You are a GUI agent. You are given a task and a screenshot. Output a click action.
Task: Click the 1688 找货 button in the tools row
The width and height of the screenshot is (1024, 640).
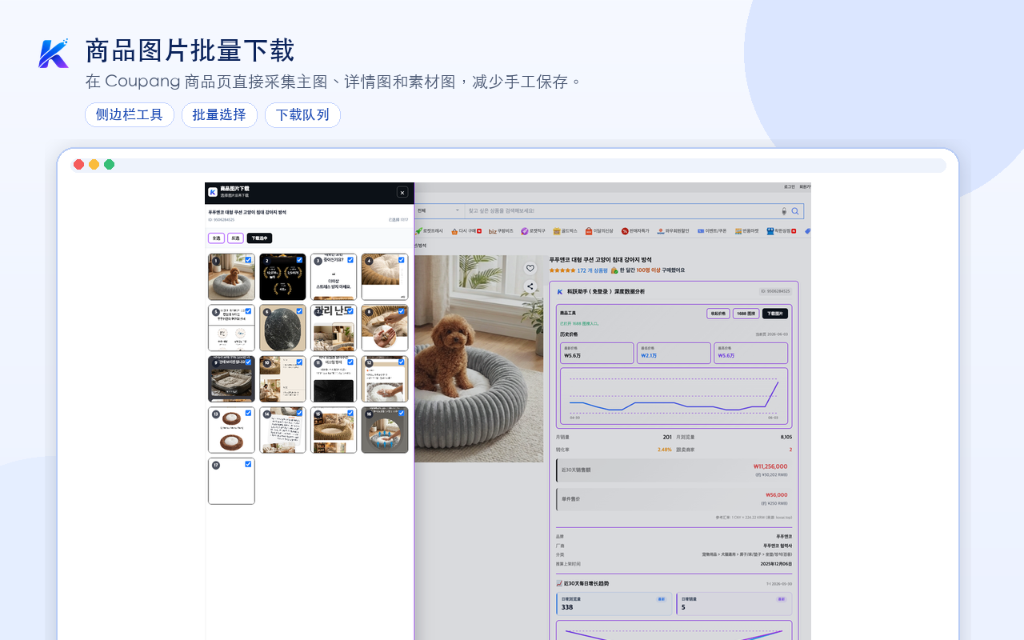click(x=746, y=313)
